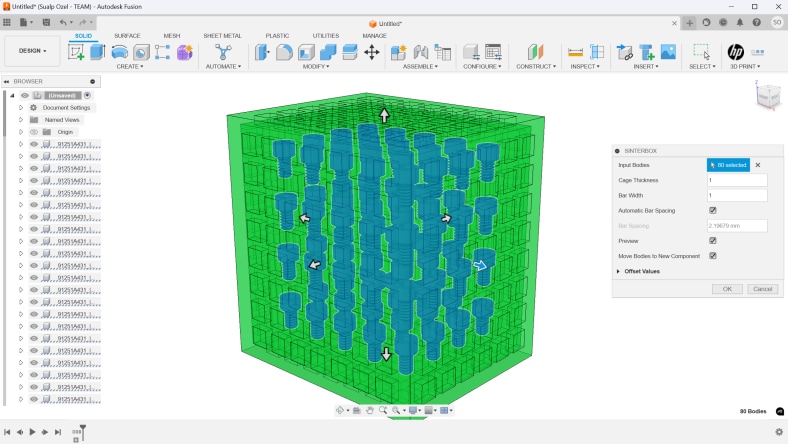Screen dimensions: 788x444
Task: Open the AUTOMATE dropdown menu
Action: point(223,66)
